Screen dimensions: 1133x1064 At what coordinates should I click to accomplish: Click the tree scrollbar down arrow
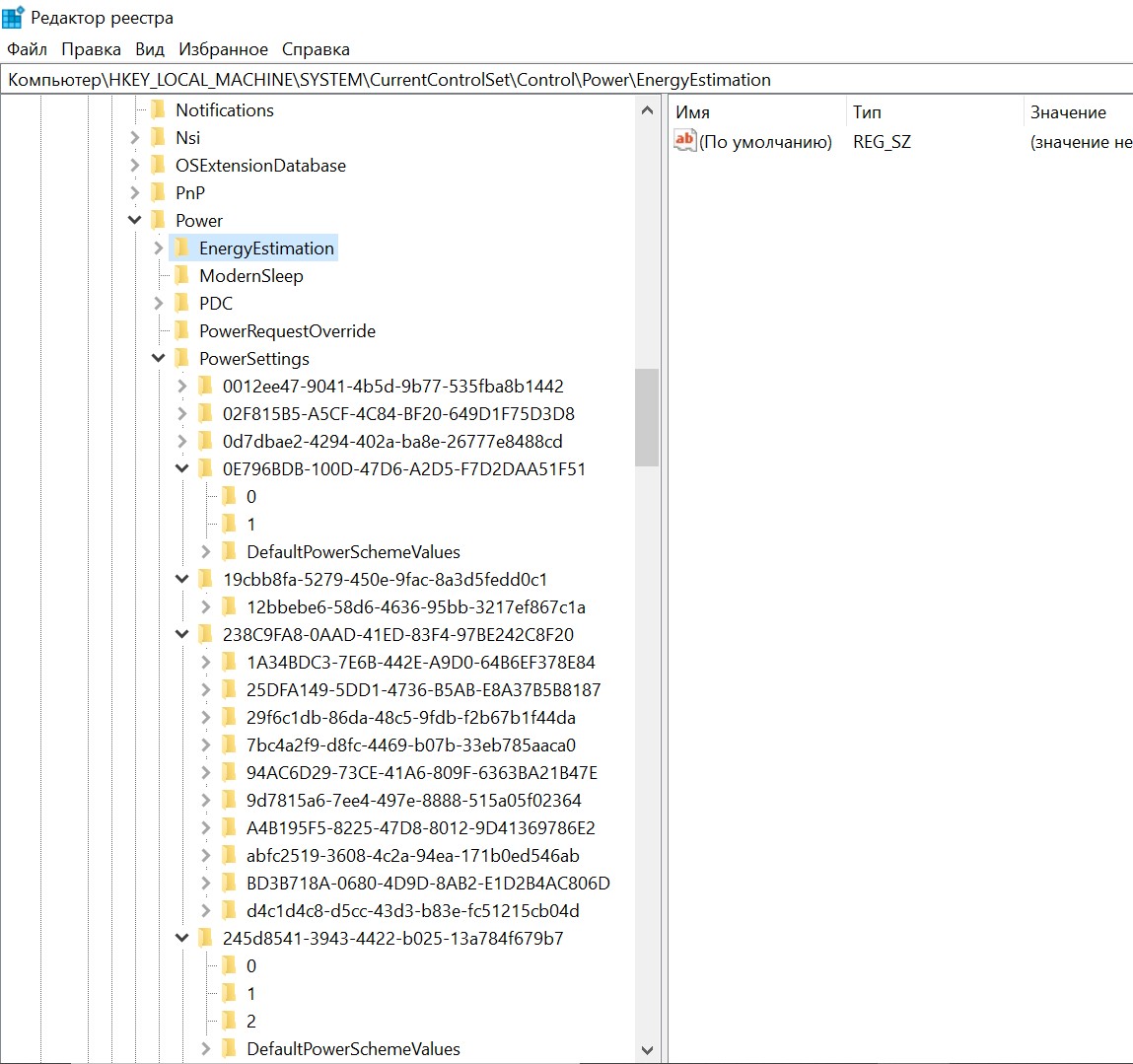click(x=647, y=1049)
